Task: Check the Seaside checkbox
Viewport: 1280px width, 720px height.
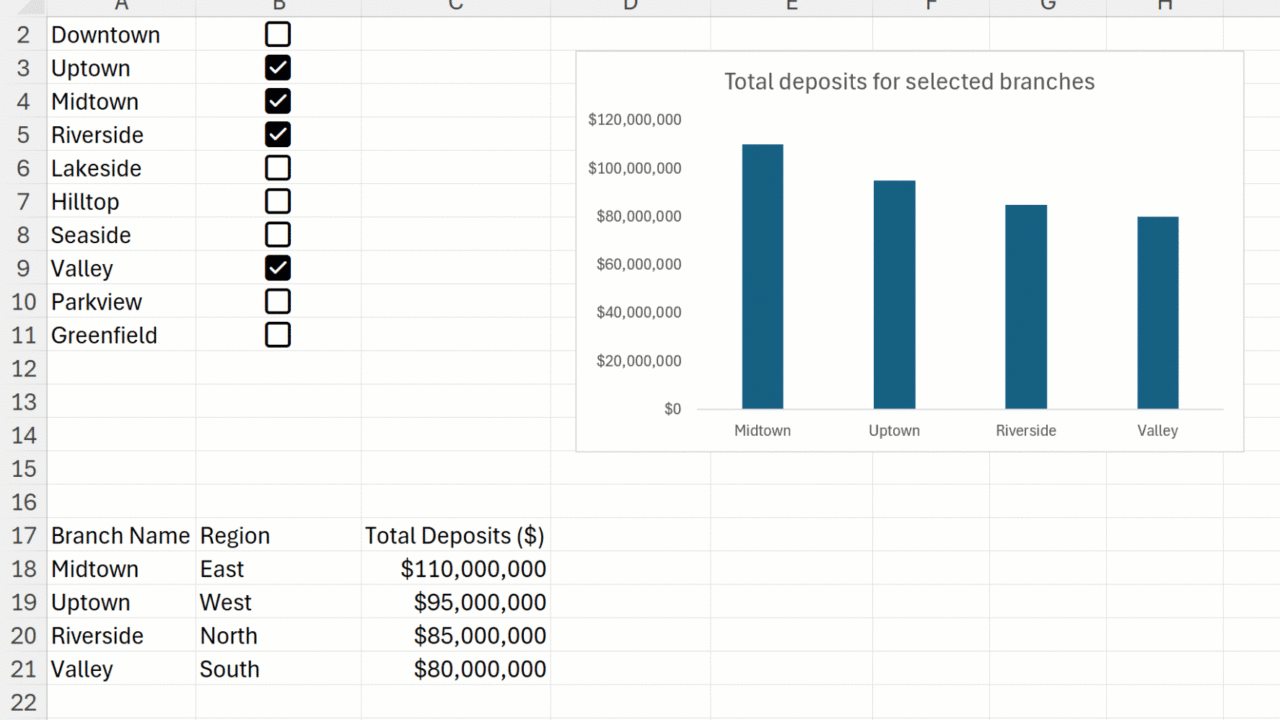Action: click(278, 235)
